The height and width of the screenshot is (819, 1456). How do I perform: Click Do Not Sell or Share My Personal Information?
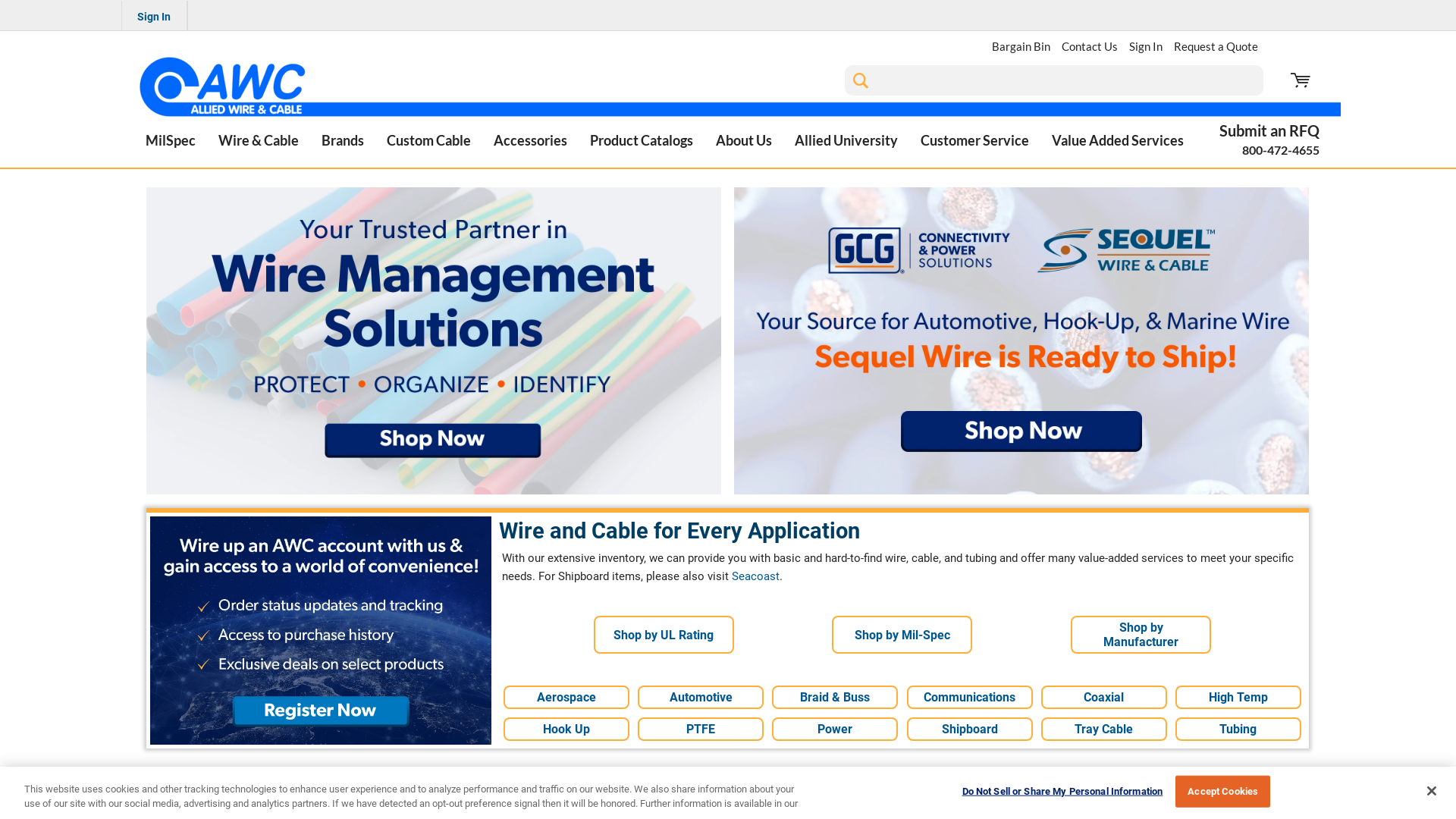click(x=1062, y=791)
